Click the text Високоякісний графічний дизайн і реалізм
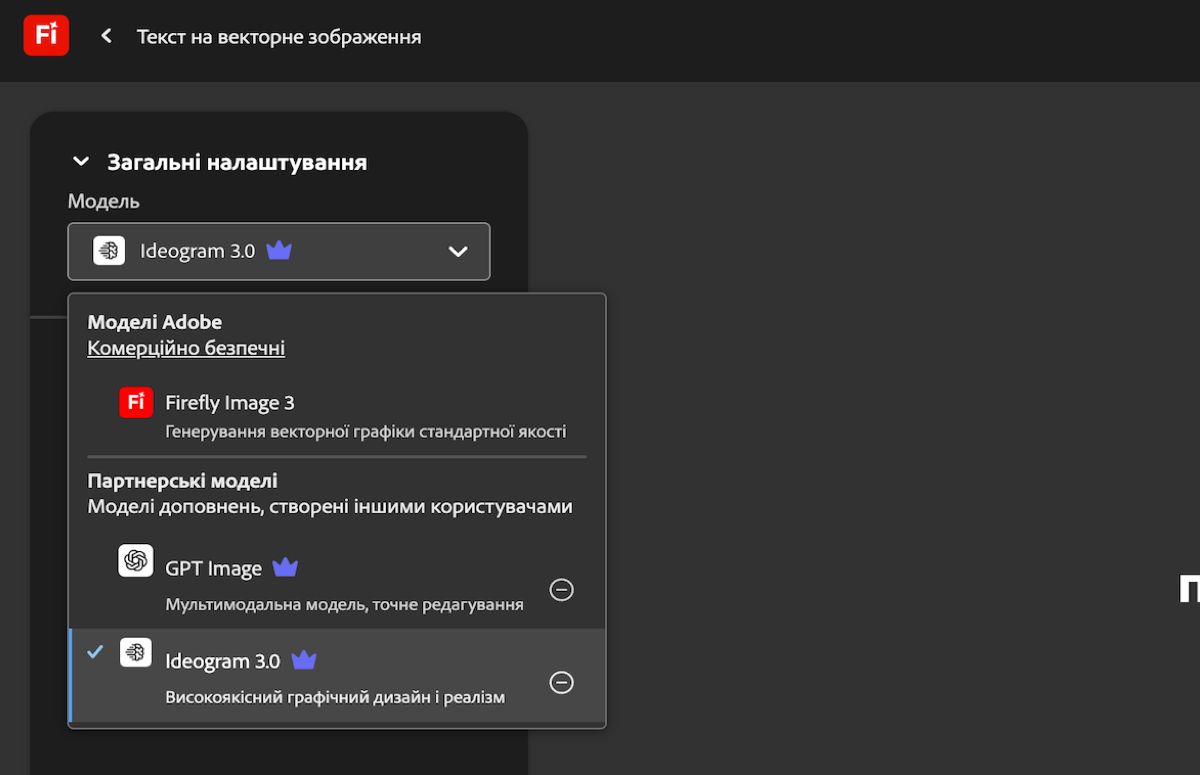 click(x=335, y=697)
